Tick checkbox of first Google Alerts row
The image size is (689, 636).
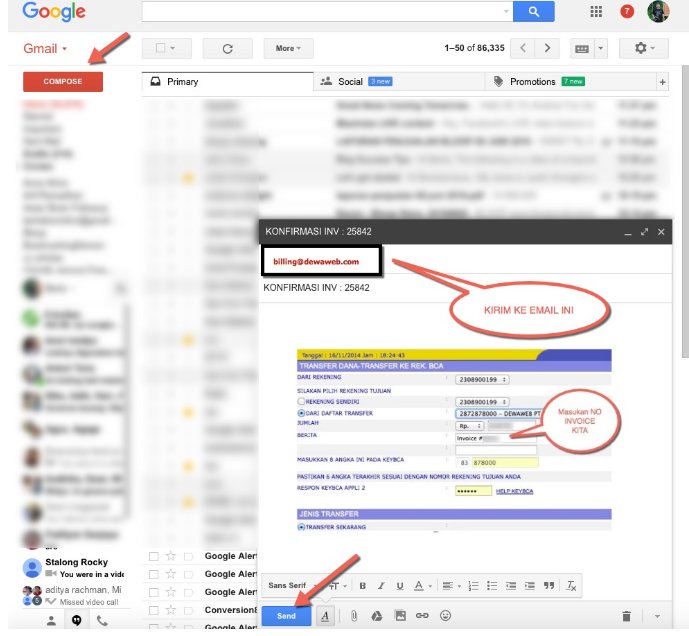pos(153,556)
